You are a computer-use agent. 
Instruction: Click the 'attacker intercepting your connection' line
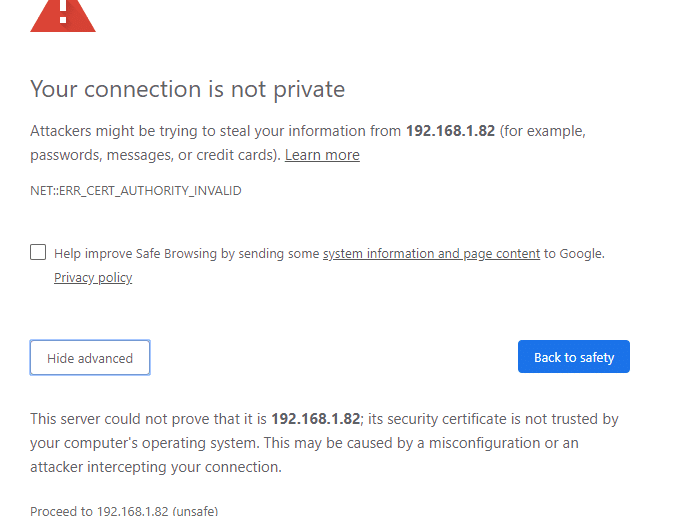tap(156, 467)
